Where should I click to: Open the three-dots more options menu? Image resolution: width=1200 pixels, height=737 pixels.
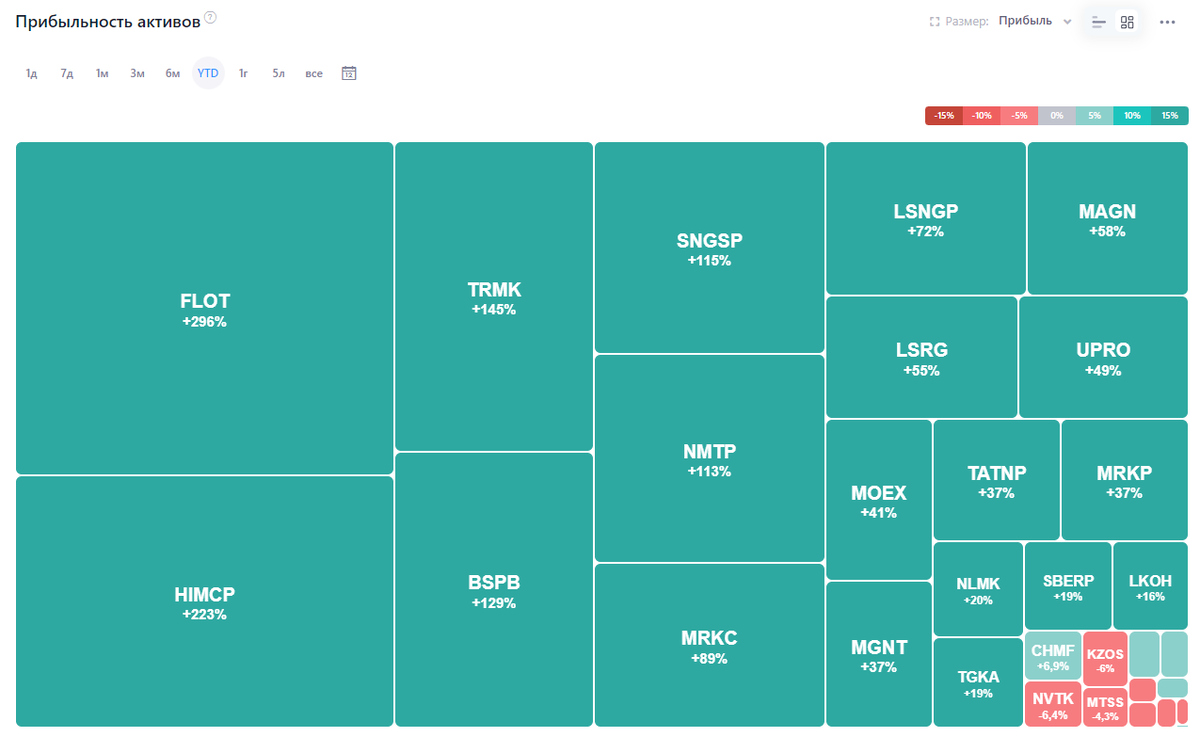1168,21
